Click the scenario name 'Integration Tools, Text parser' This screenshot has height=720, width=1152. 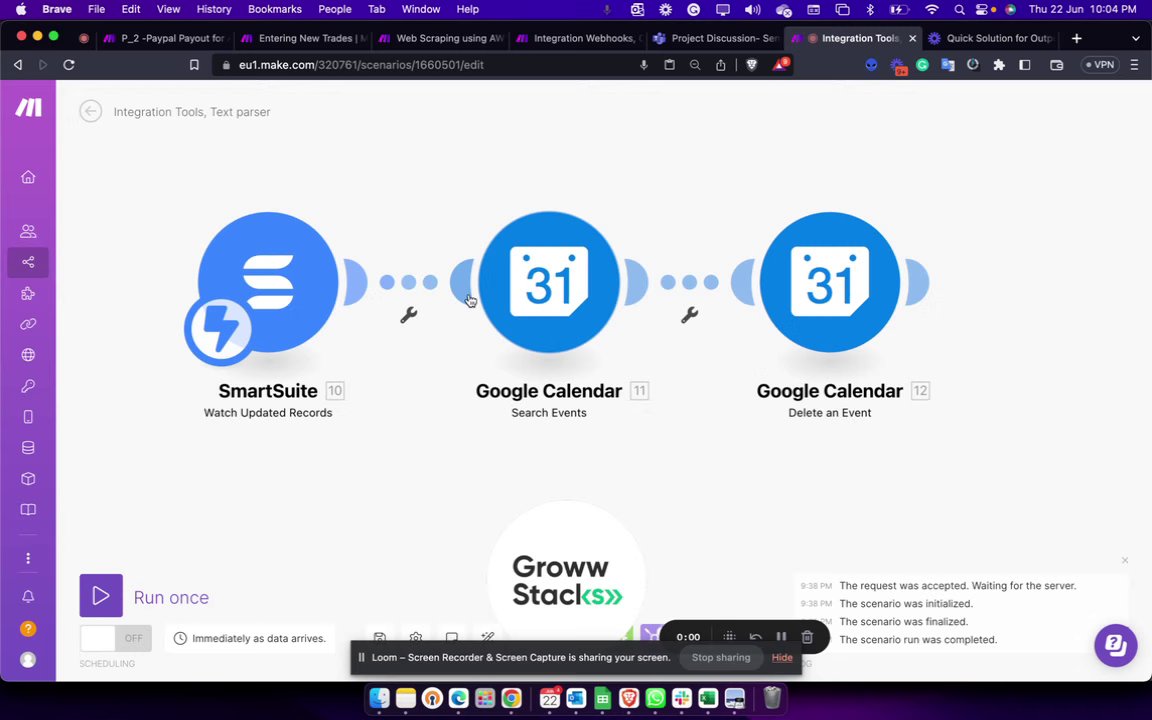192,112
